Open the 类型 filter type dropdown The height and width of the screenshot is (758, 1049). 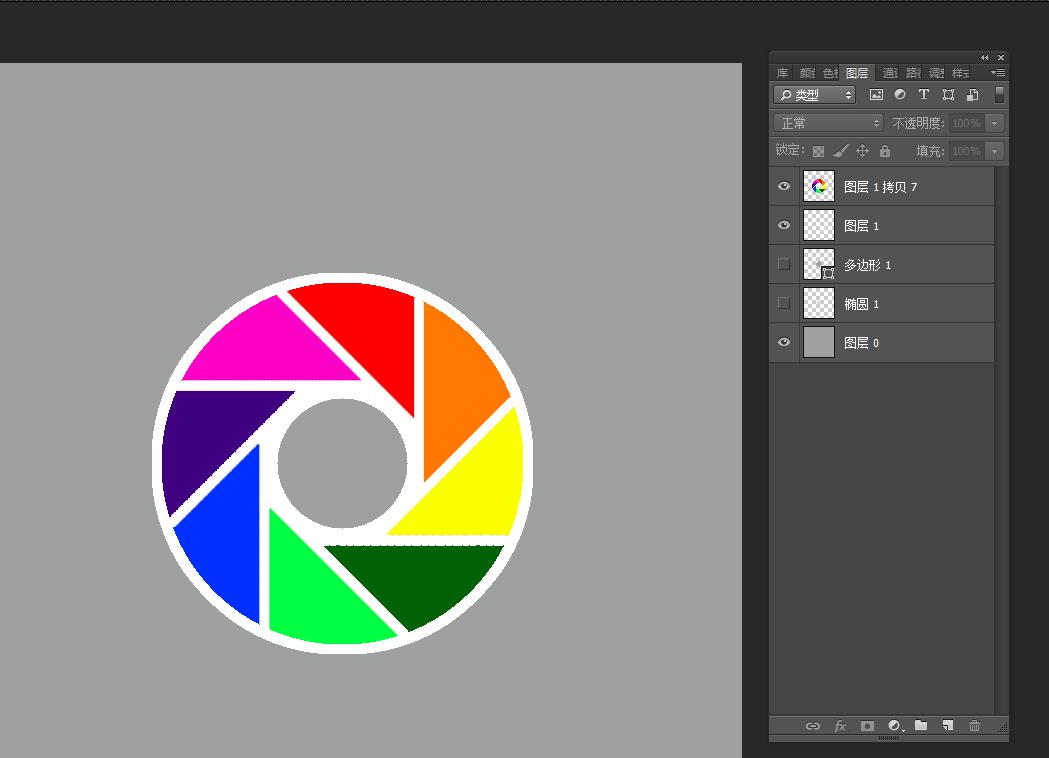815,95
